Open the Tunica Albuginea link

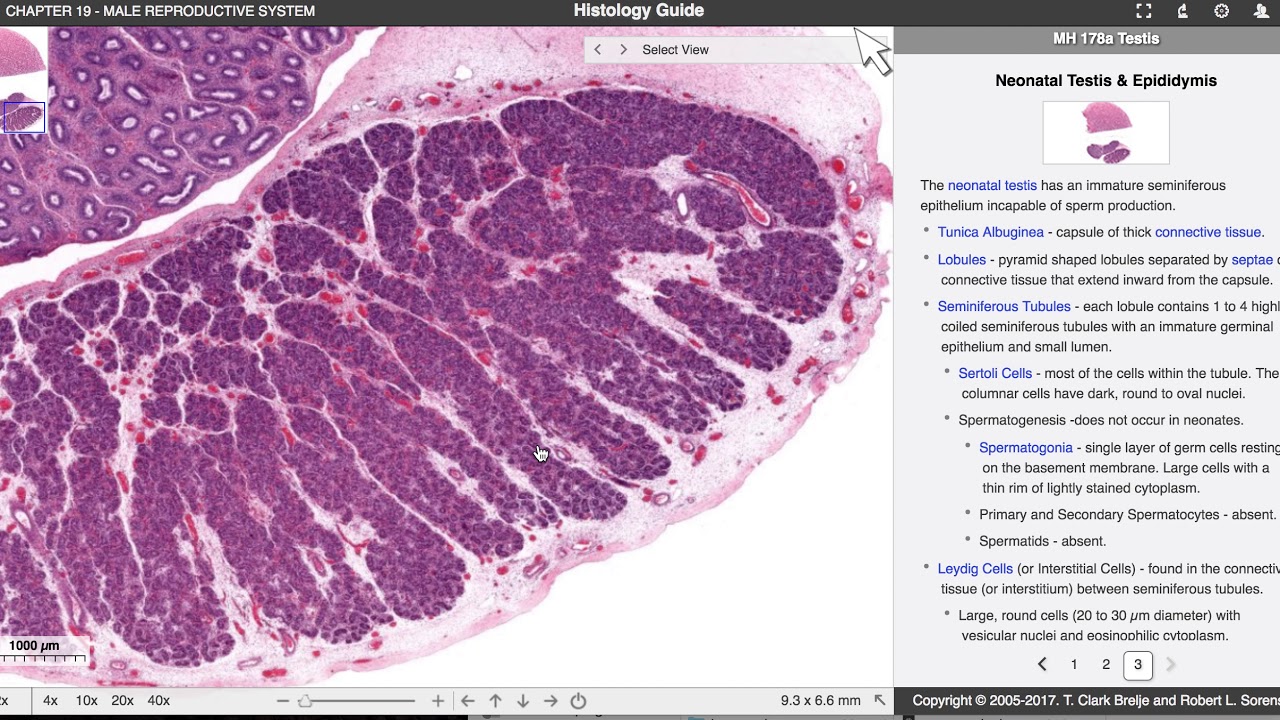click(x=990, y=232)
